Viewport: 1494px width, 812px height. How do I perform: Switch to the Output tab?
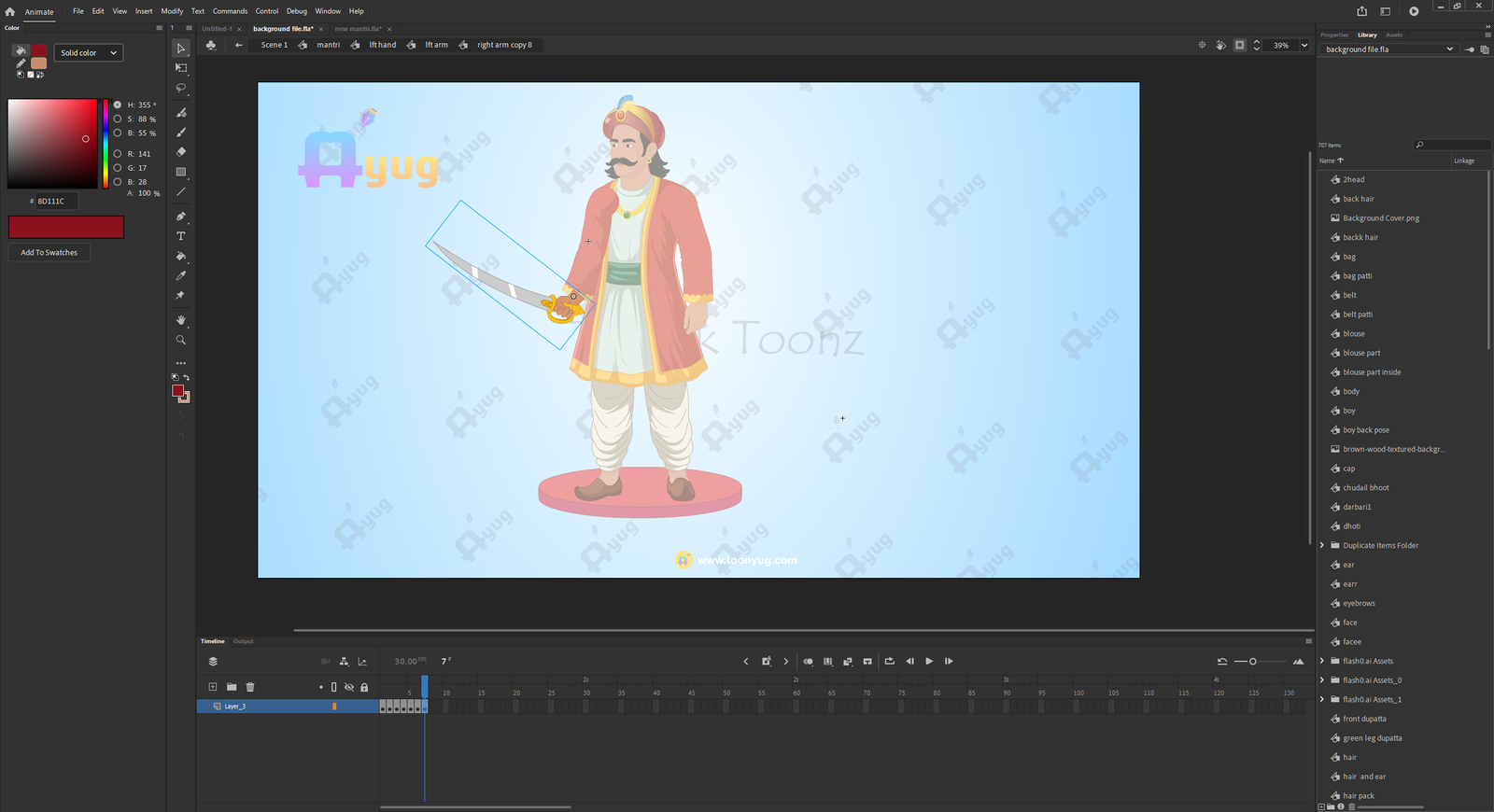pyautogui.click(x=244, y=641)
